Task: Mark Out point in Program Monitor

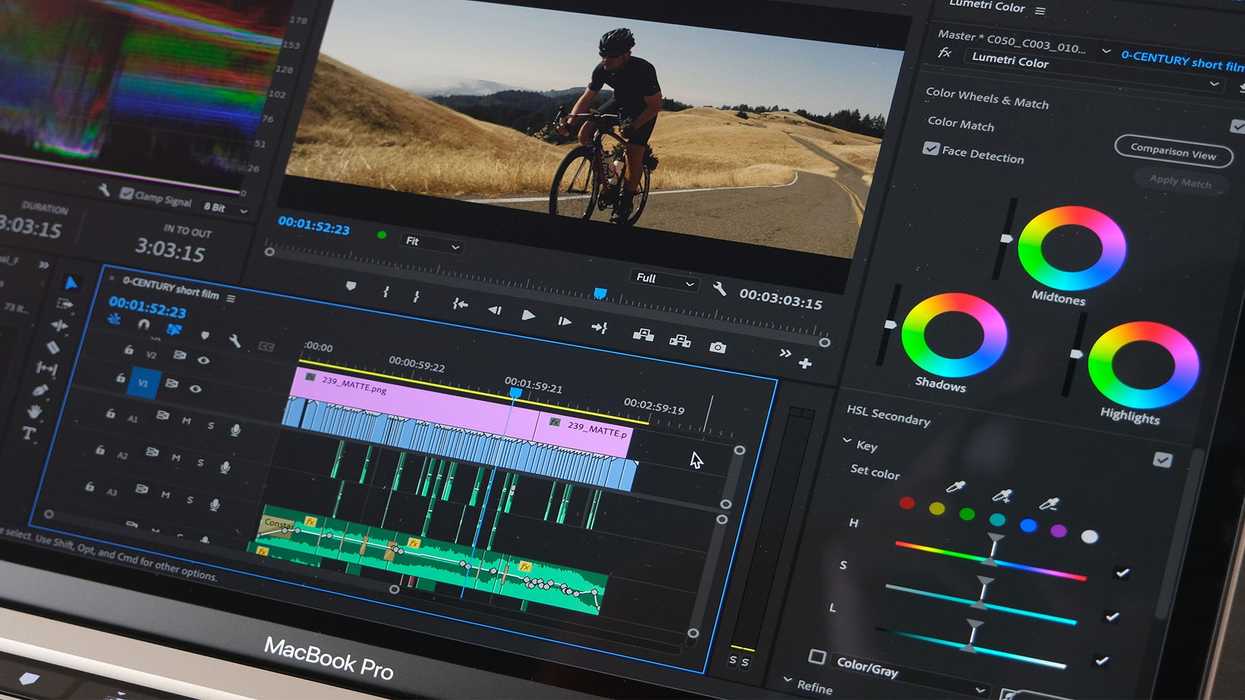Action: coord(416,296)
